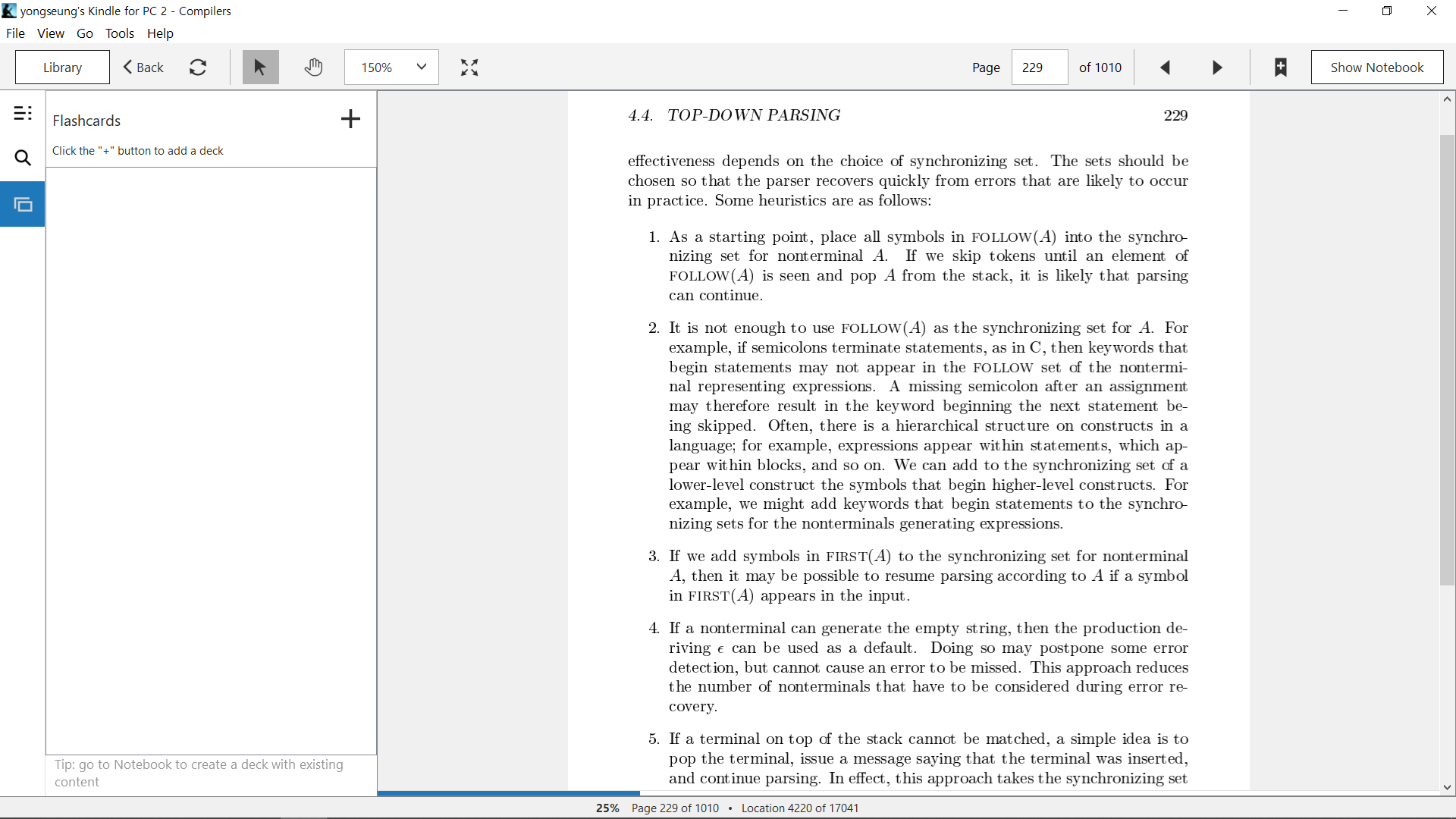Select the Flashcards sidebar icon
This screenshot has width=1456, height=819.
coord(23,204)
